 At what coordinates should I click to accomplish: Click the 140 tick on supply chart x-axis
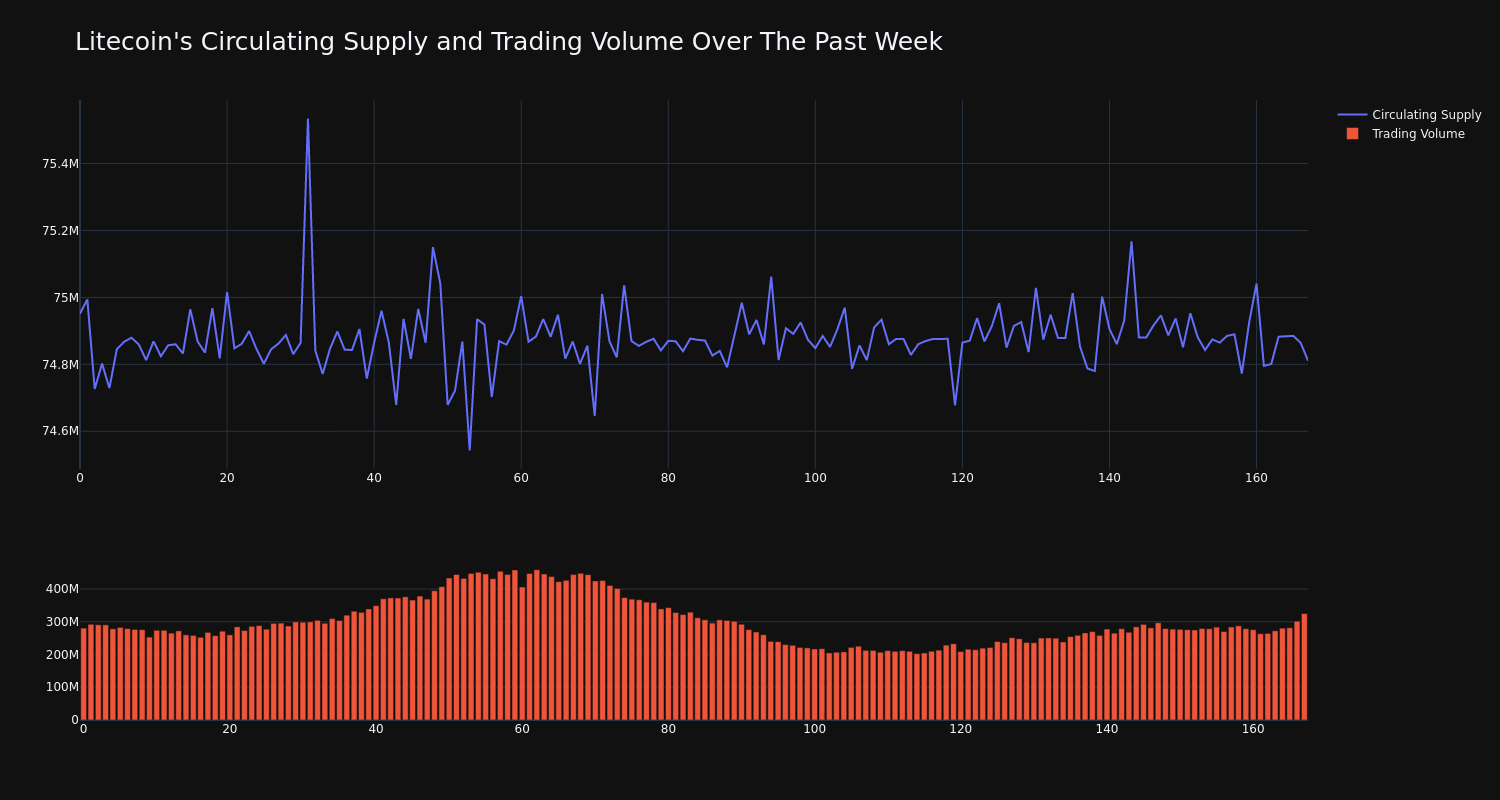1109,478
